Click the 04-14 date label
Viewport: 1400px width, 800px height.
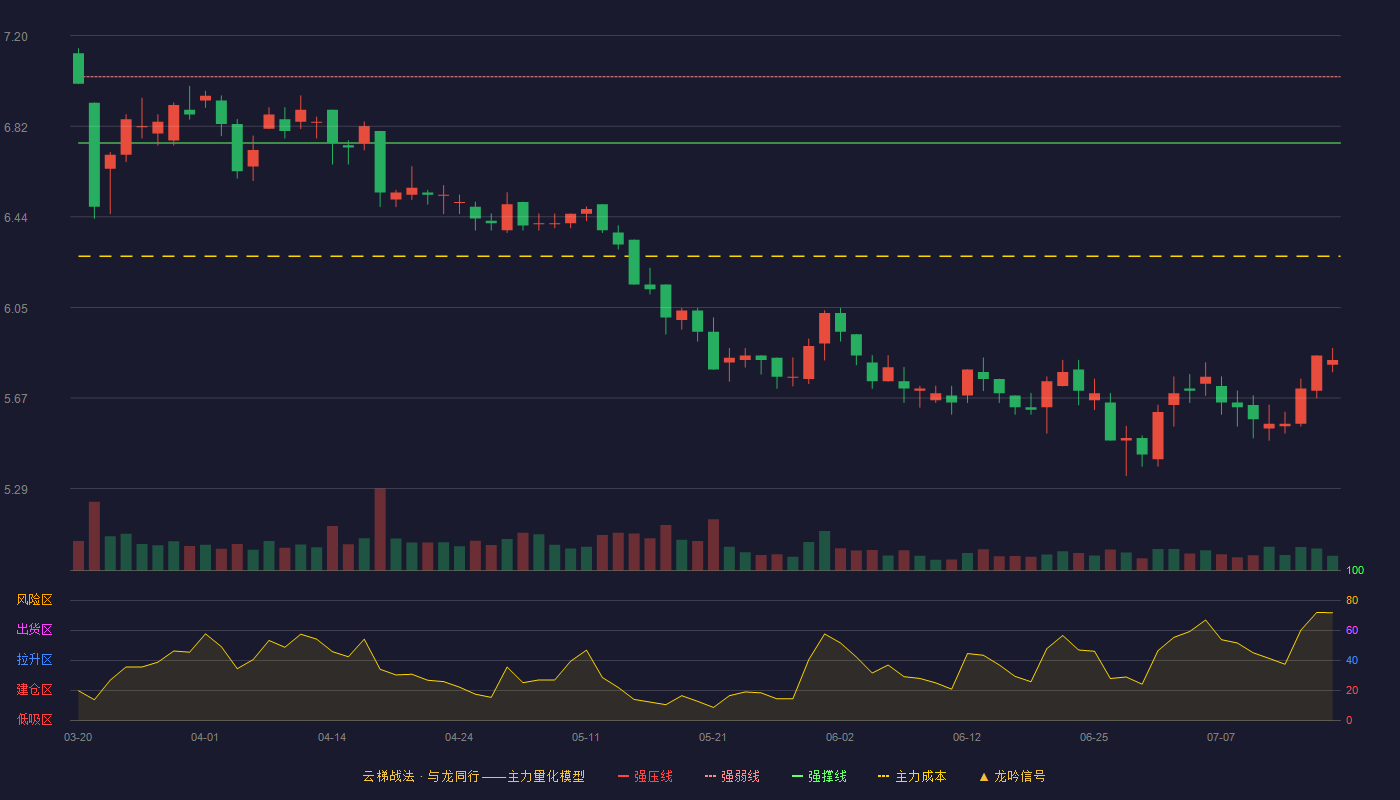(x=332, y=737)
